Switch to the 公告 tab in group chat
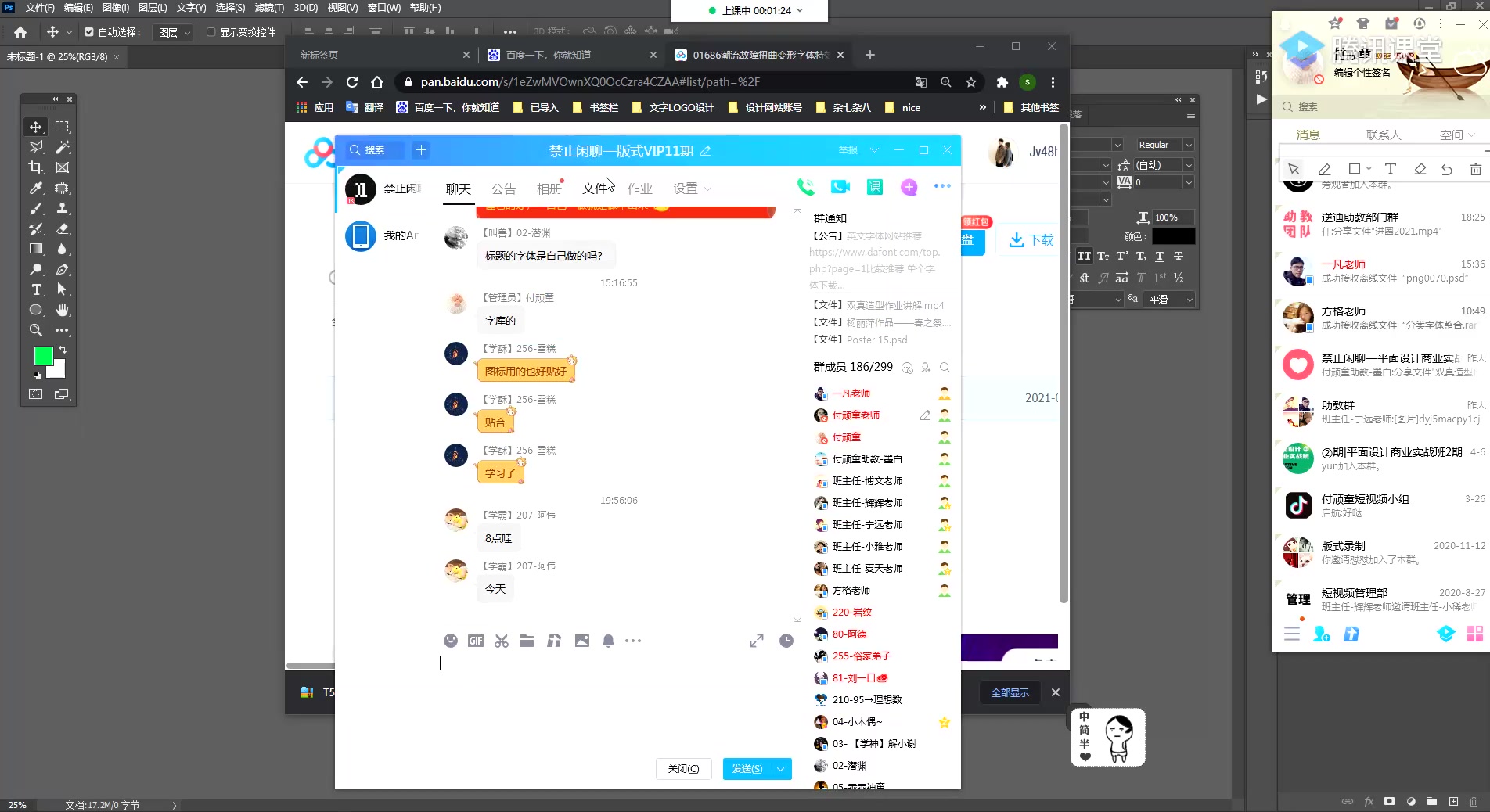 coord(503,189)
